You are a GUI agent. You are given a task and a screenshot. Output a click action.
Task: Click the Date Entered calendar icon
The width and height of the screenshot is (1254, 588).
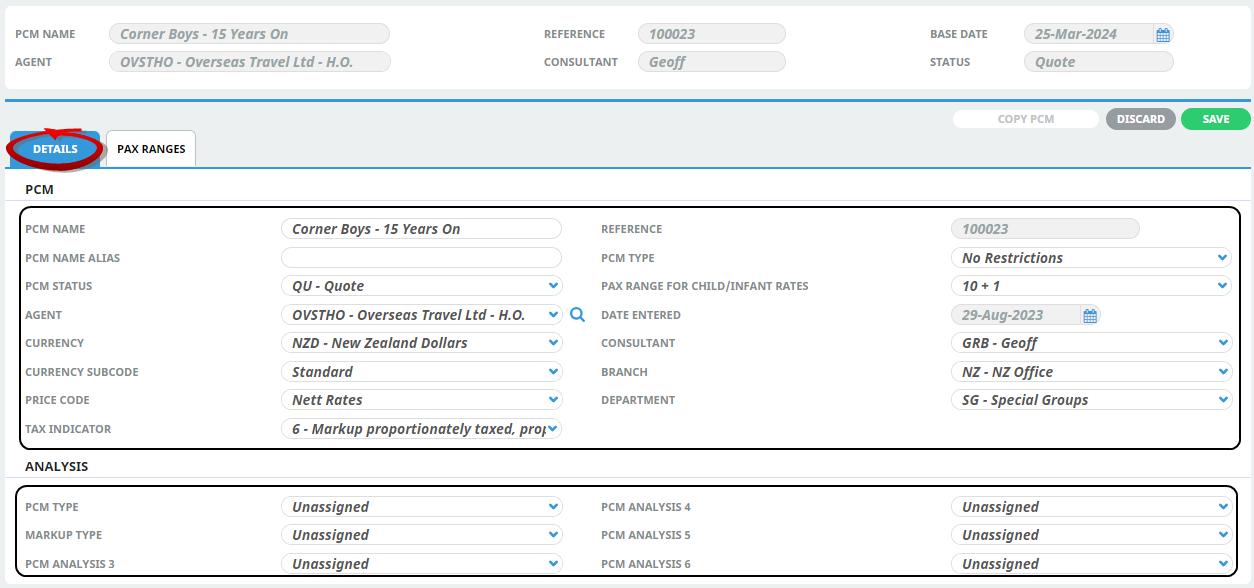click(1090, 315)
